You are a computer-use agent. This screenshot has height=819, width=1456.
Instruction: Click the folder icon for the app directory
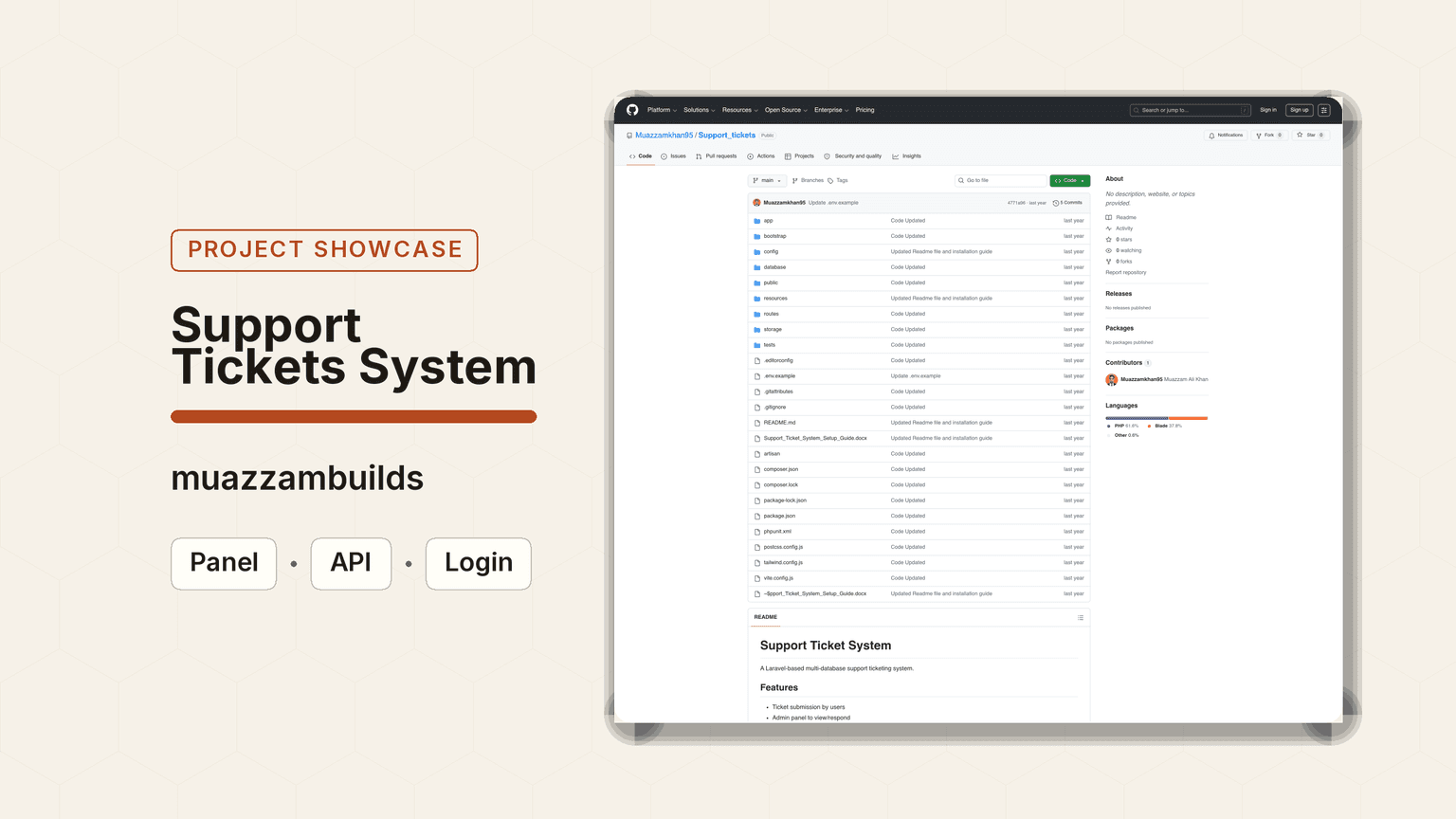757,221
